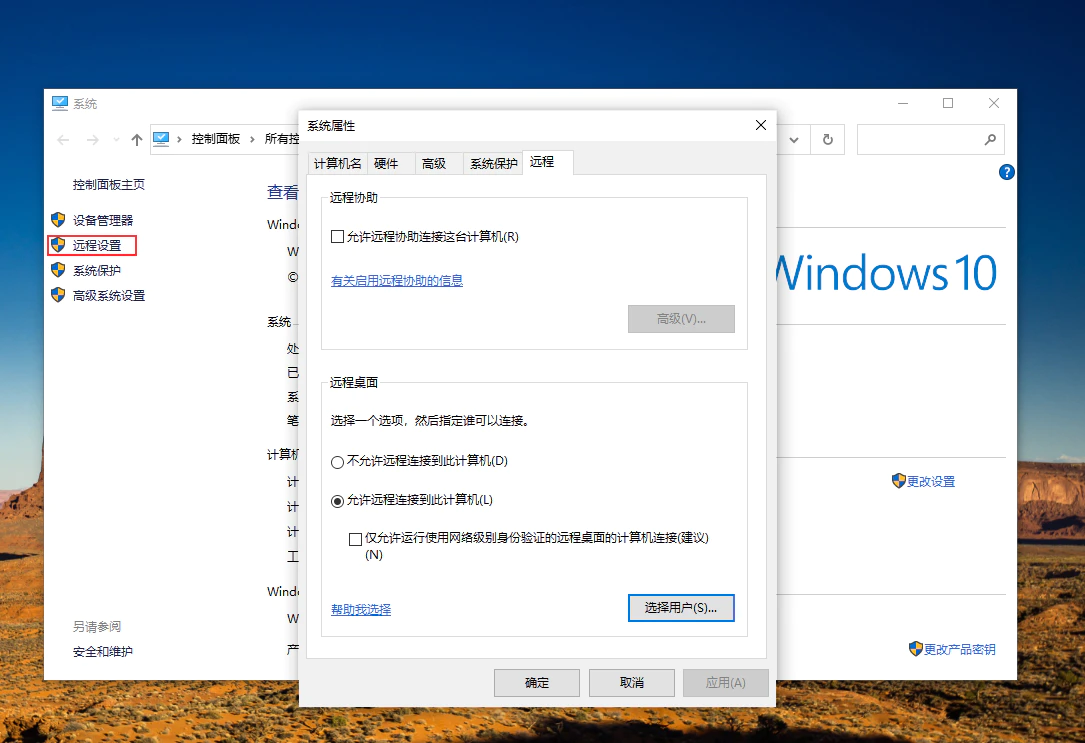This screenshot has height=743, width=1085.
Task: Expand the breadcrumb chevron after 控制面板
Action: [251, 139]
